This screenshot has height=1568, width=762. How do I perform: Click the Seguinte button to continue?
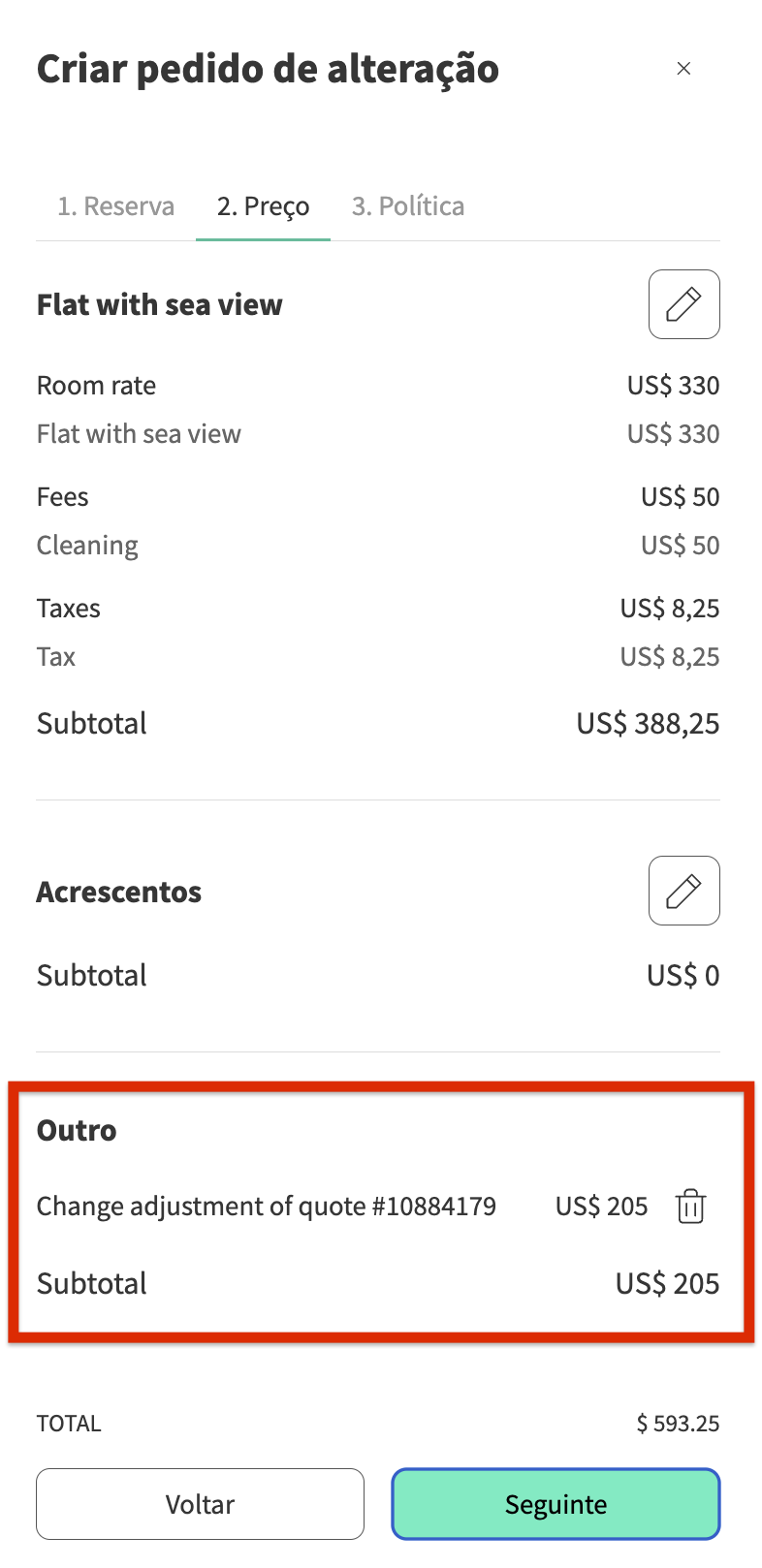click(556, 1504)
